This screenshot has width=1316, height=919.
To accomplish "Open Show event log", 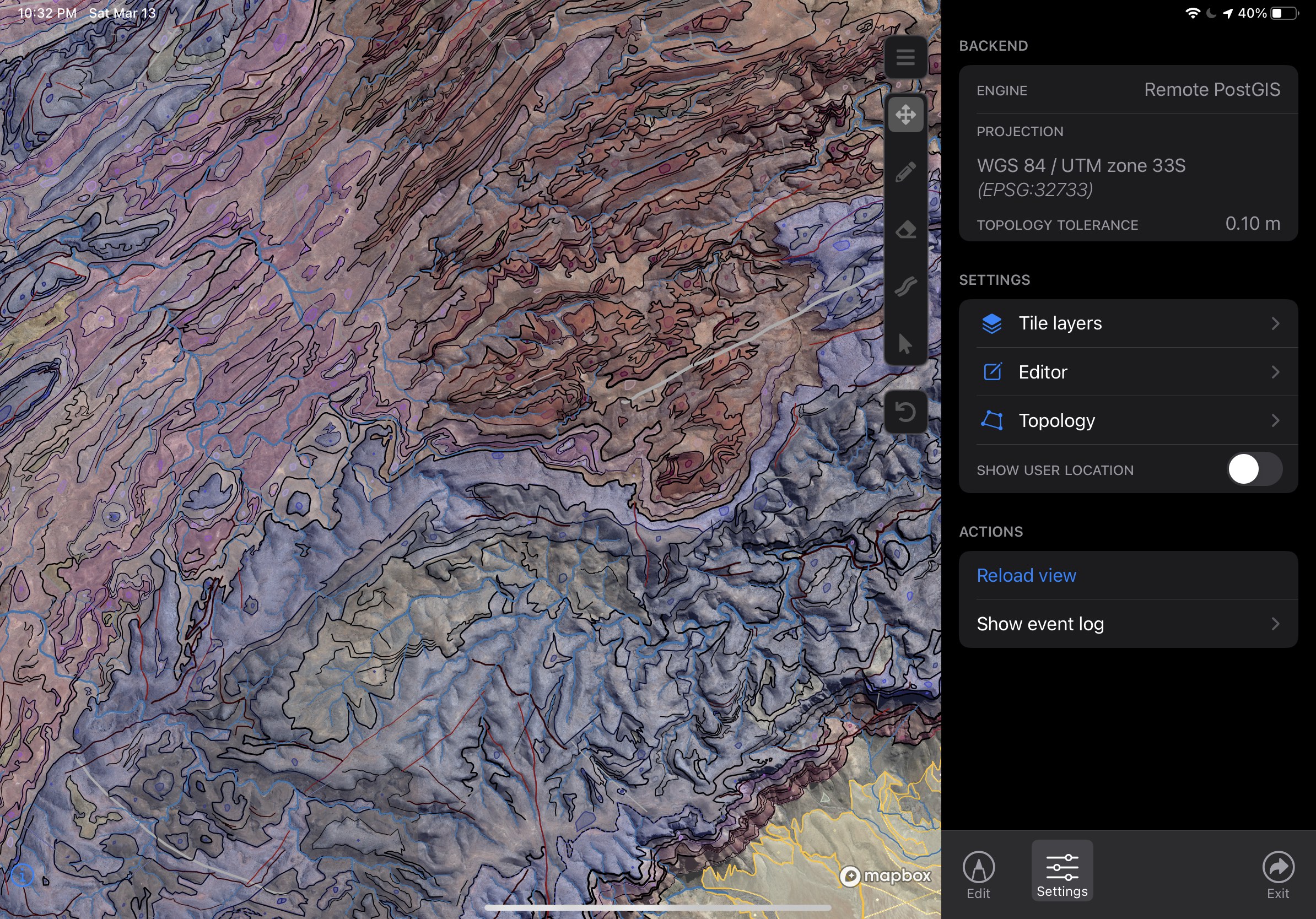I will tap(1128, 623).
